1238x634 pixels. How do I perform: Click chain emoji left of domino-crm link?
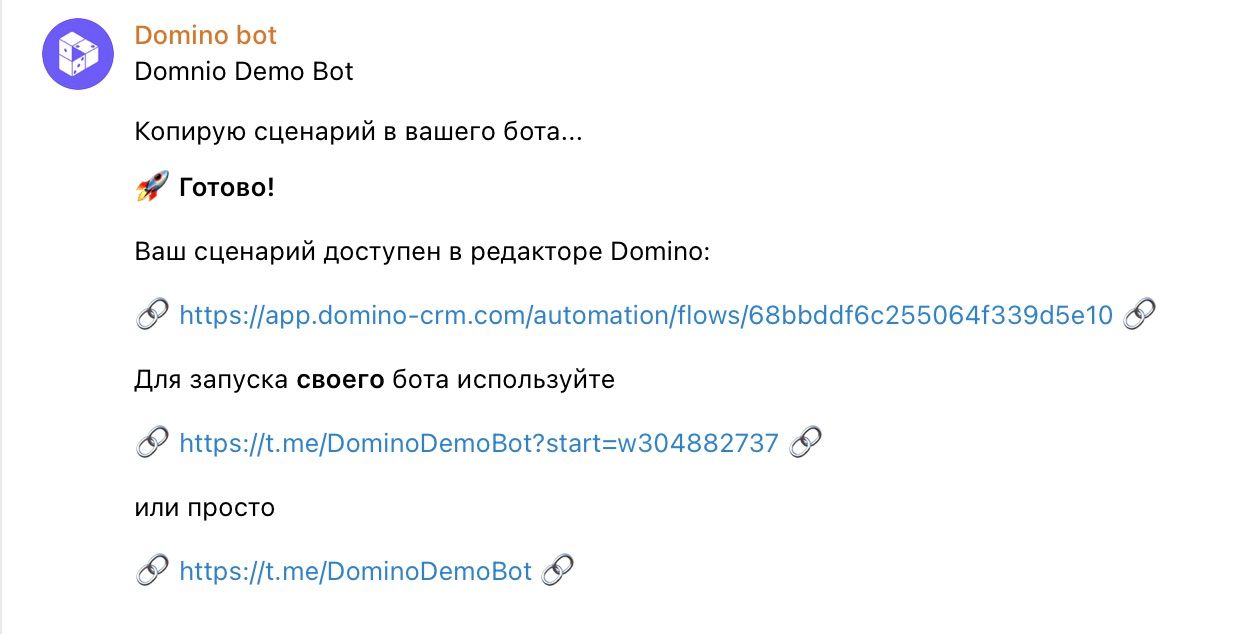pyautogui.click(x=151, y=316)
